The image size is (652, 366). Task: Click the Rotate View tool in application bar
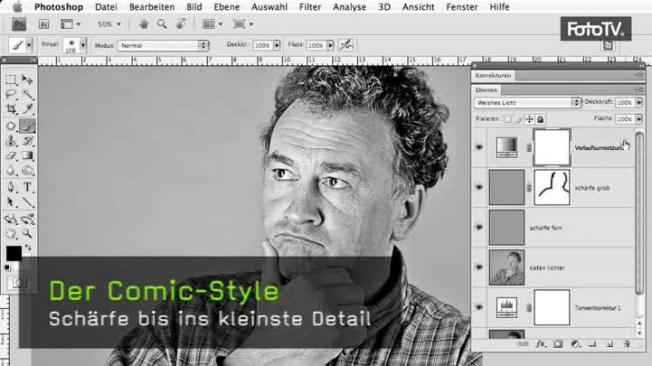point(180,24)
